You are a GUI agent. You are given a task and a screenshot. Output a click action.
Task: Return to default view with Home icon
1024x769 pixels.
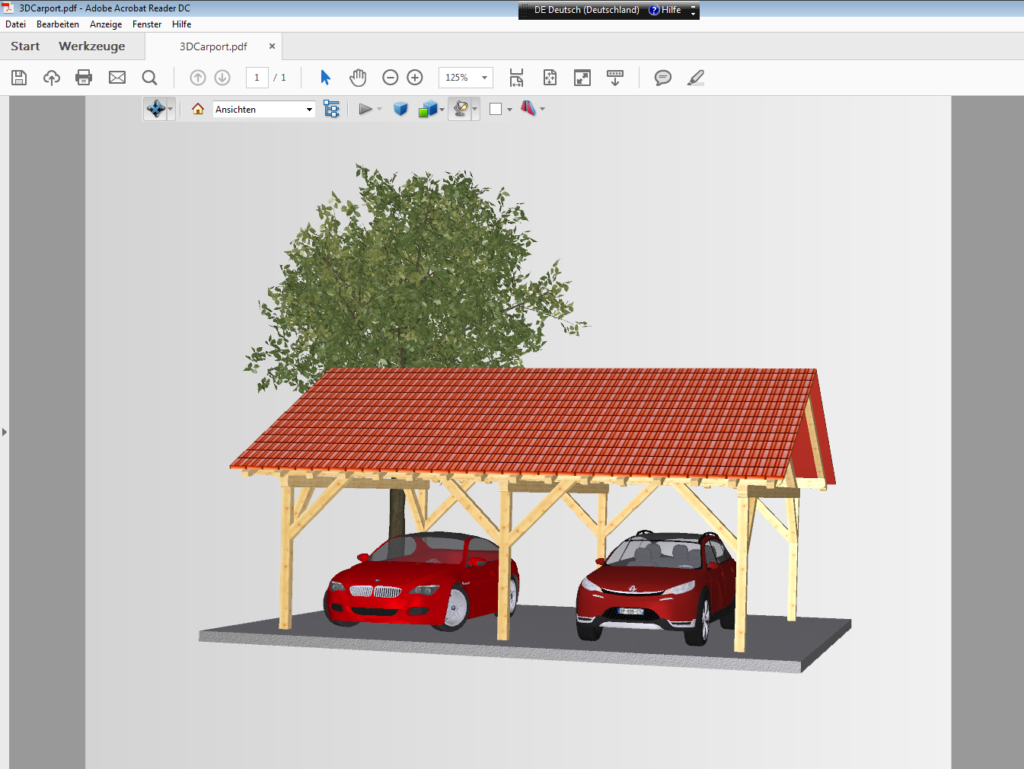(x=199, y=109)
